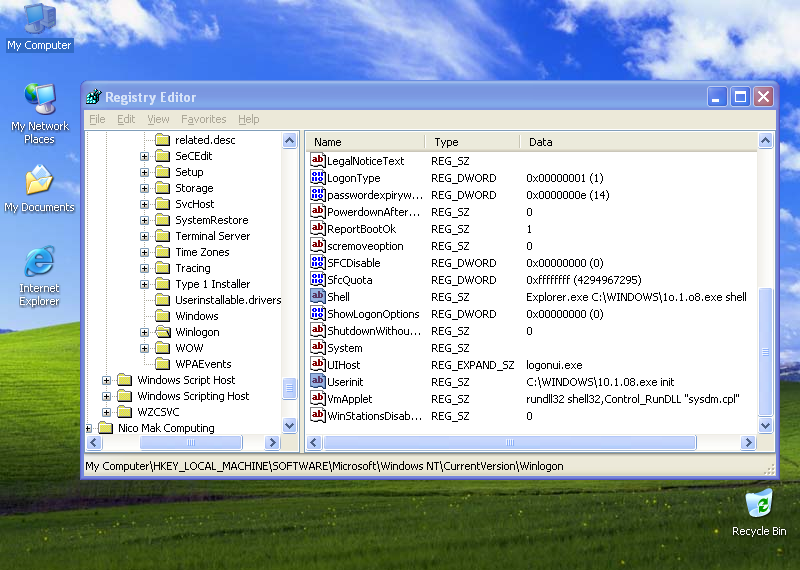Viewport: 800px width, 570px height.
Task: Click the DWORD icon next to SFCDisable
Action: coord(317,263)
